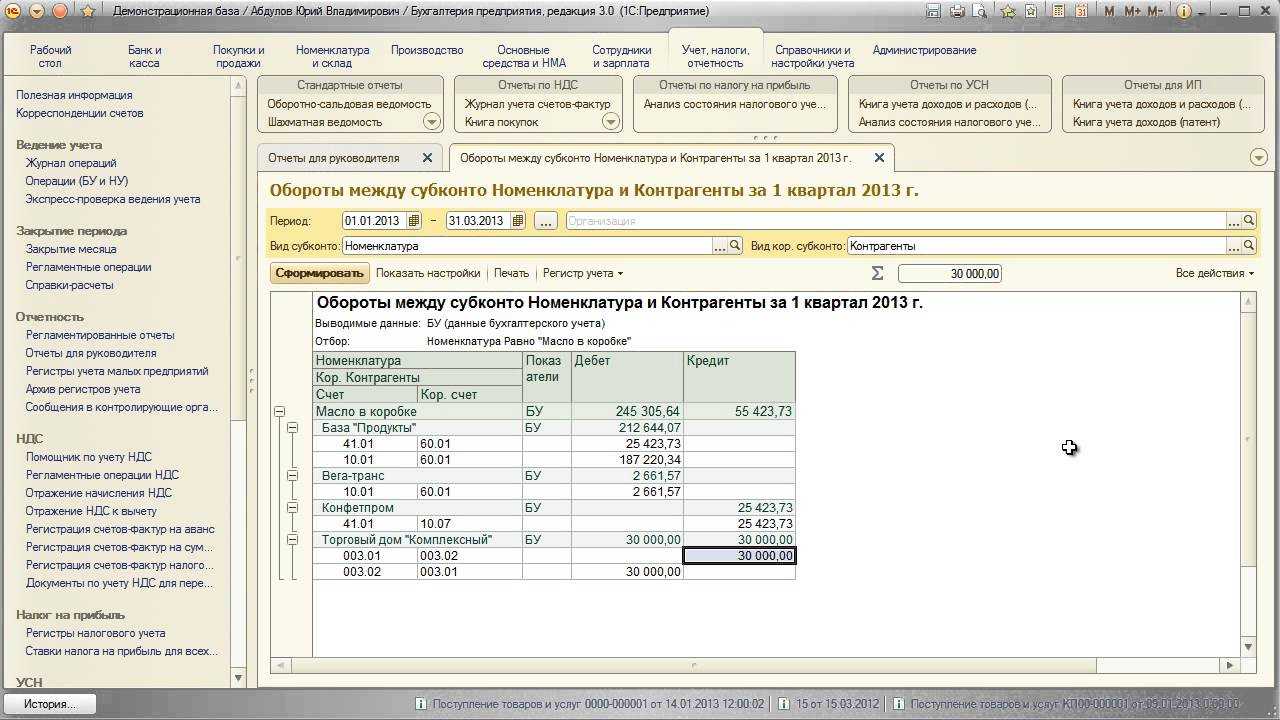1280x720 pixels.
Task: Open Сотрудники и зарплата section
Action: tap(621, 56)
